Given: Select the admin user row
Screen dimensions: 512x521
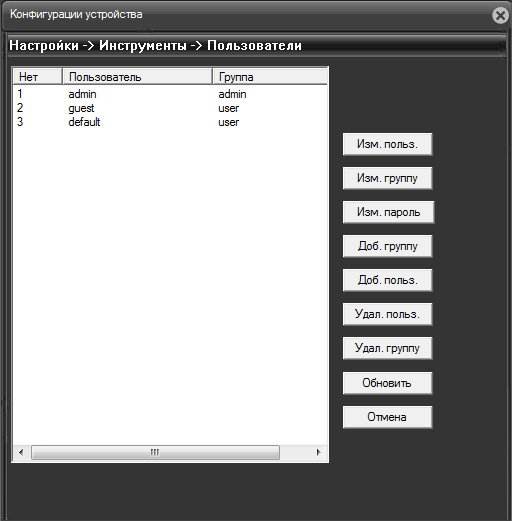Looking at the screenshot, I should coord(170,94).
